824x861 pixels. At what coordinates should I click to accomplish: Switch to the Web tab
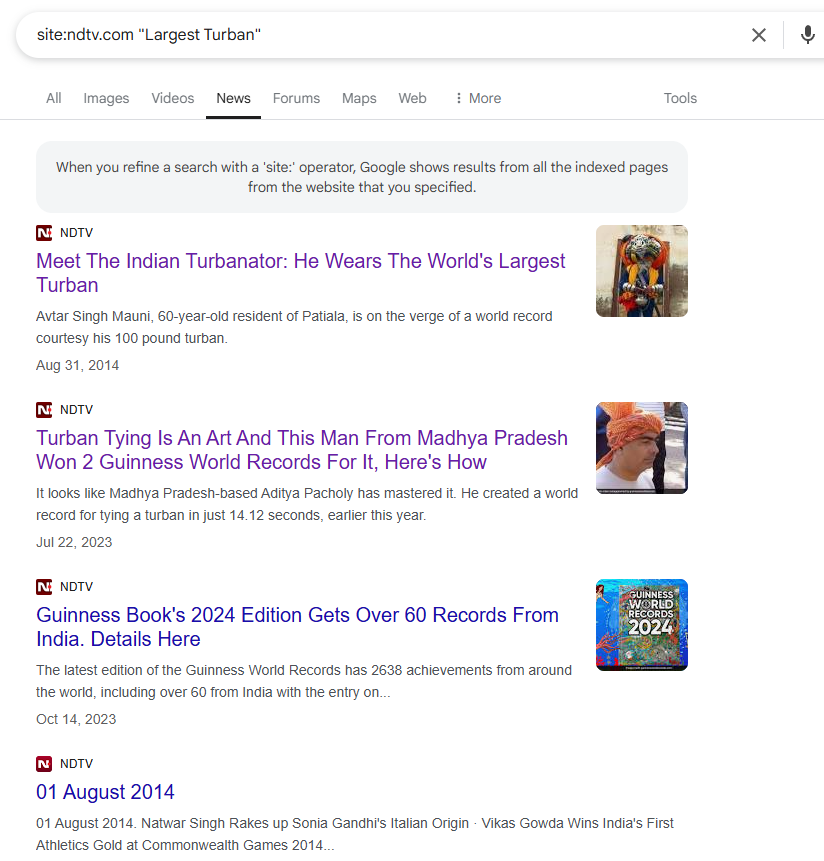click(412, 98)
